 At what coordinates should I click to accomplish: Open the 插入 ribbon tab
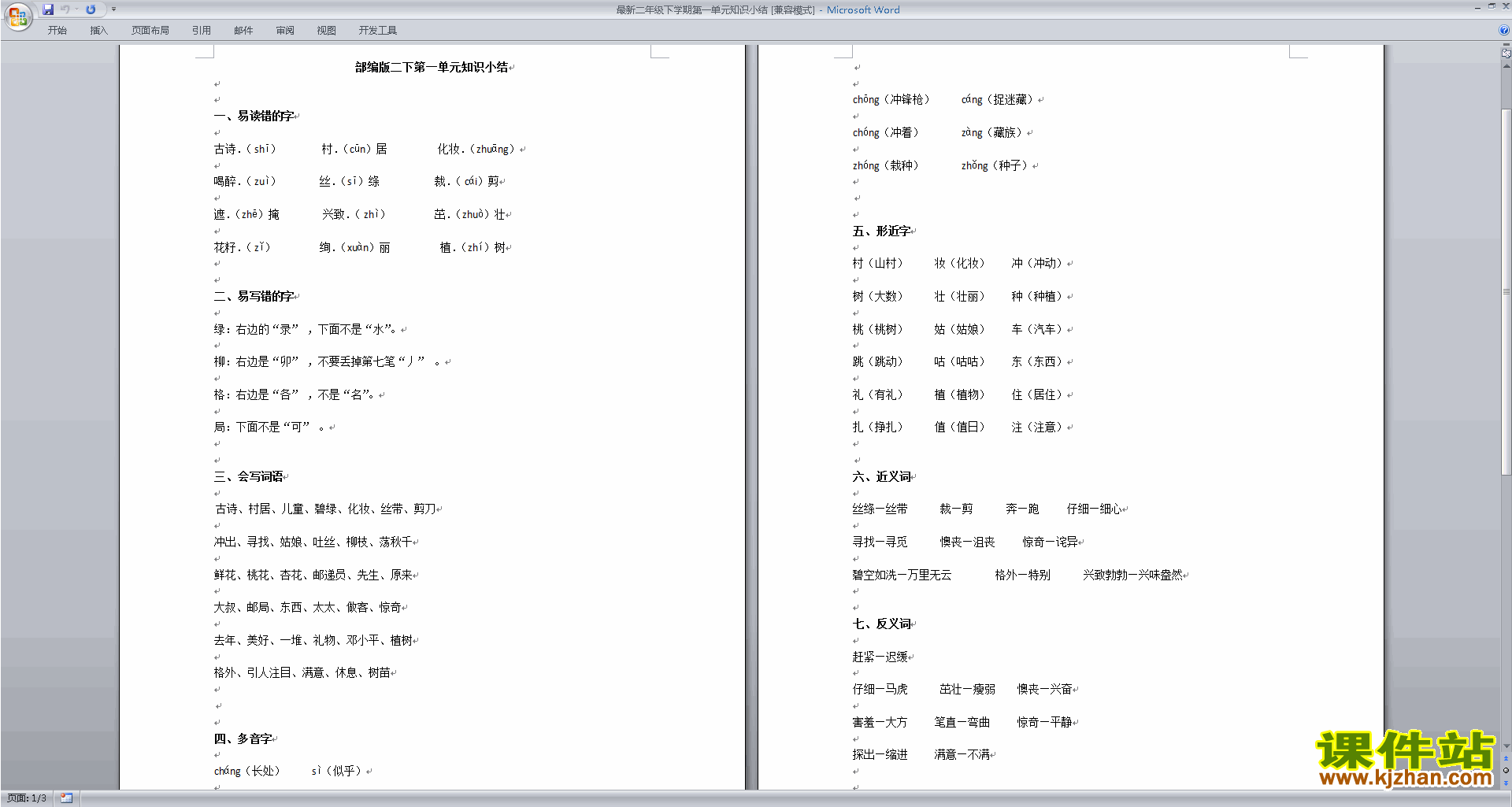click(98, 31)
